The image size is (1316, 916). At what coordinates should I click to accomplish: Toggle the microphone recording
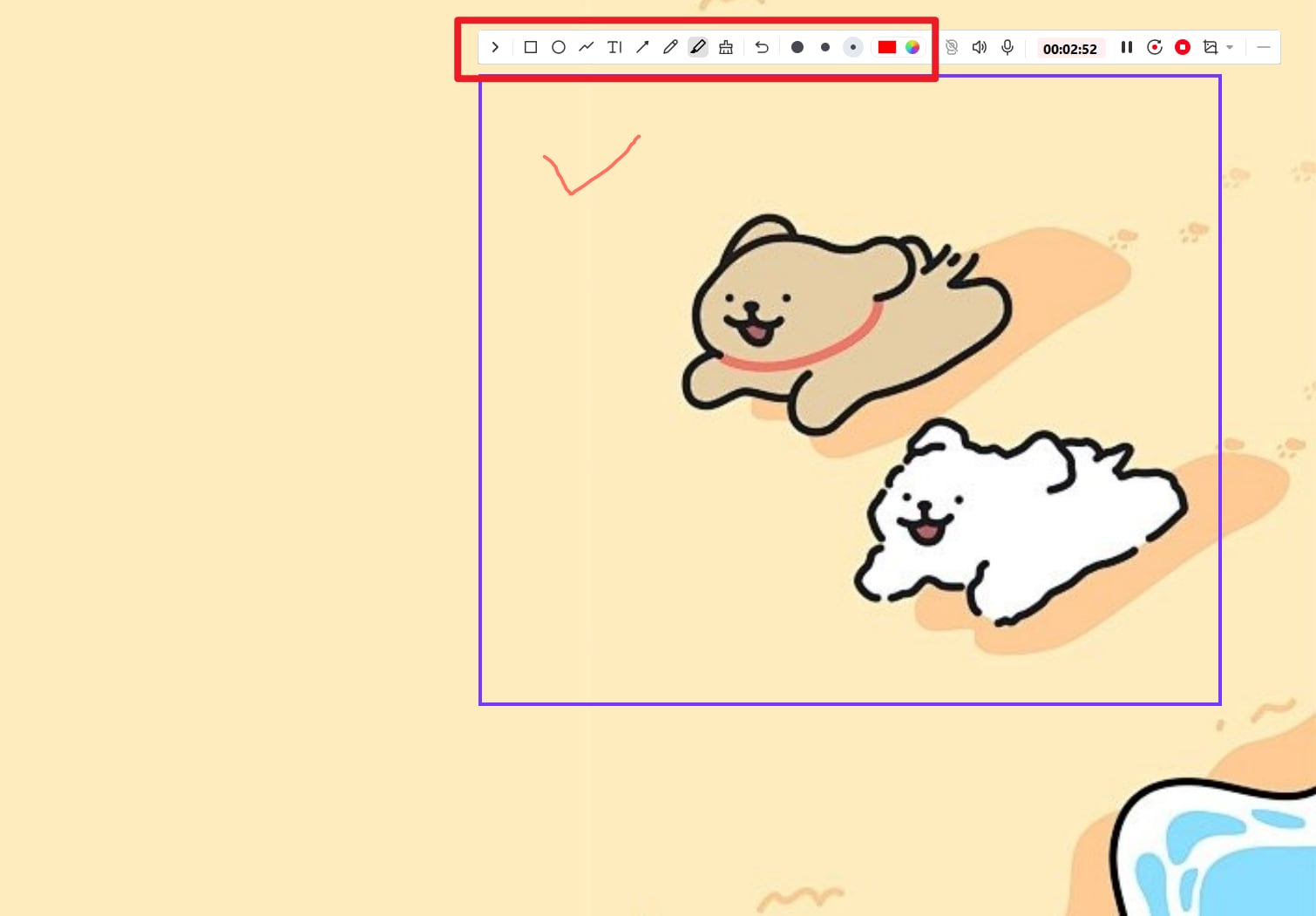pyautogui.click(x=1007, y=47)
